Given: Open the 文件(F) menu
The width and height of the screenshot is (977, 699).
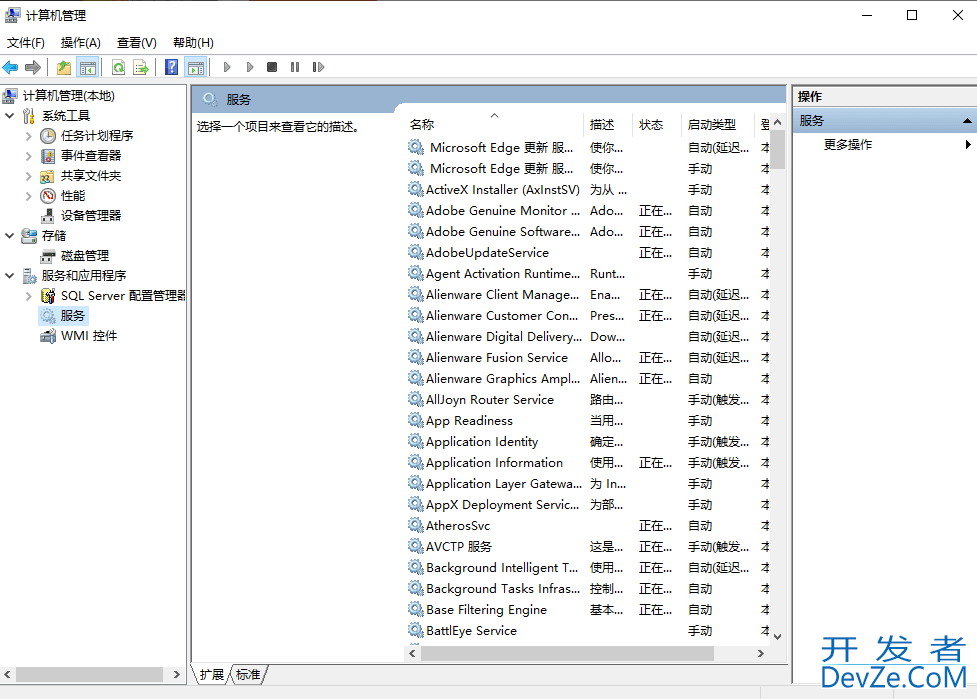Looking at the screenshot, I should [26, 42].
